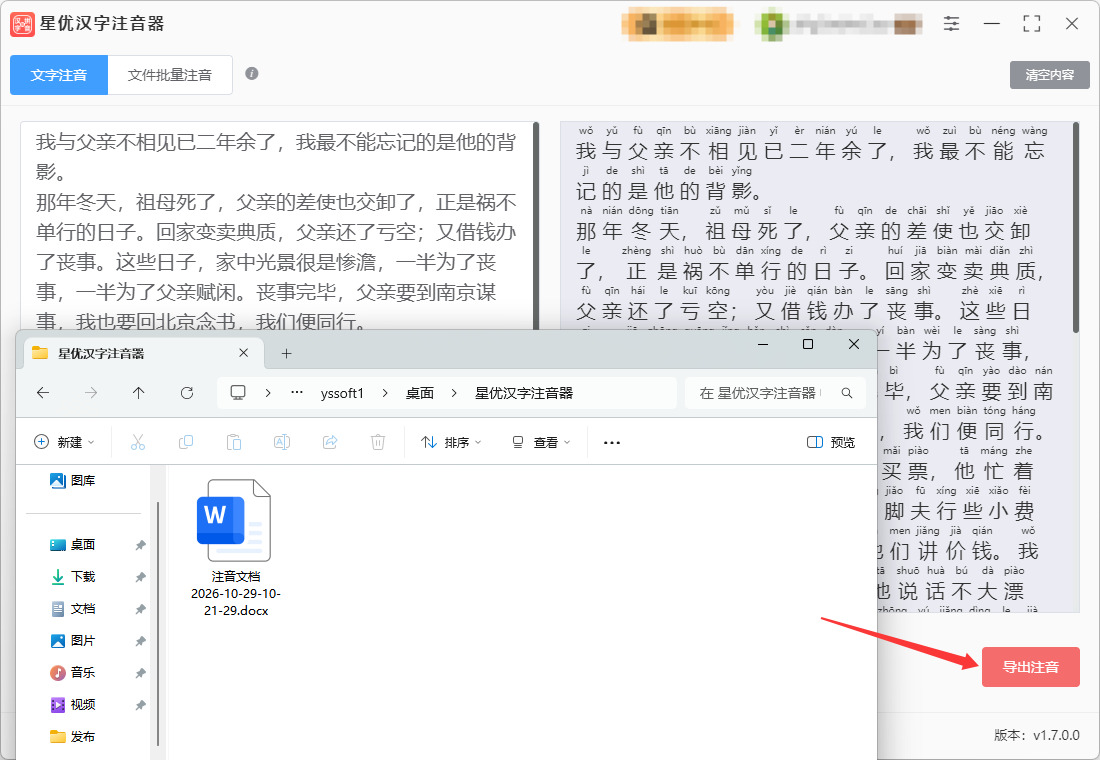Screen dimensions: 1100x760
Task: Click the 星优汉字注音器 app logo icon
Action: pos(22,24)
